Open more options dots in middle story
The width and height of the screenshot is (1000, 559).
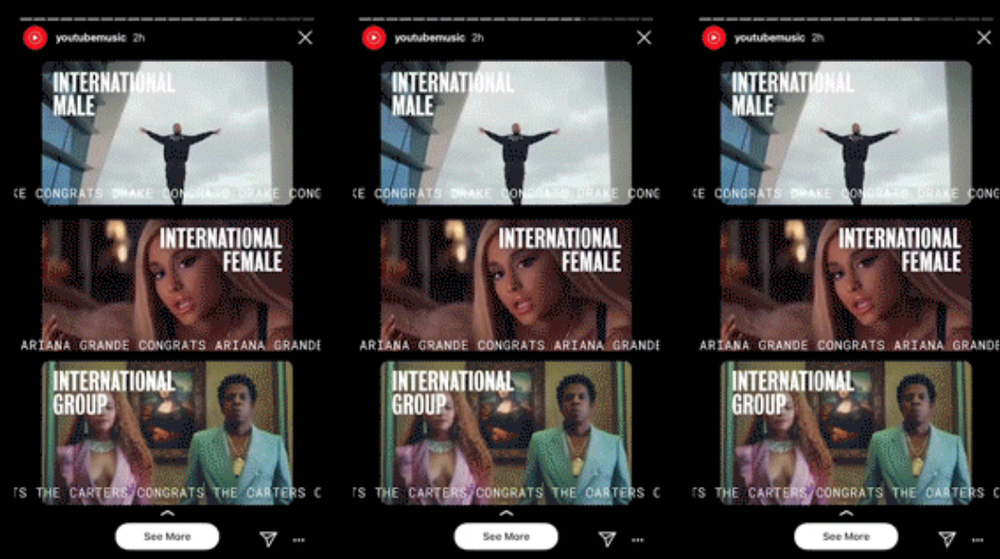click(637, 540)
